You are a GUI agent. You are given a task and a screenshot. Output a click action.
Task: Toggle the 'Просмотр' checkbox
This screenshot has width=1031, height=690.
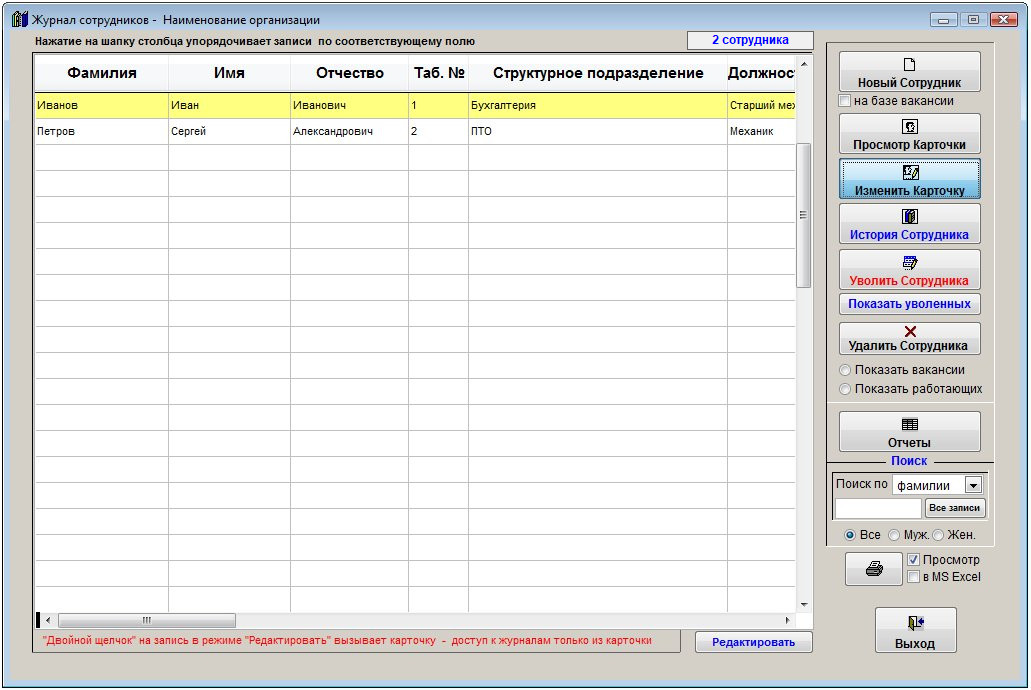pos(913,560)
